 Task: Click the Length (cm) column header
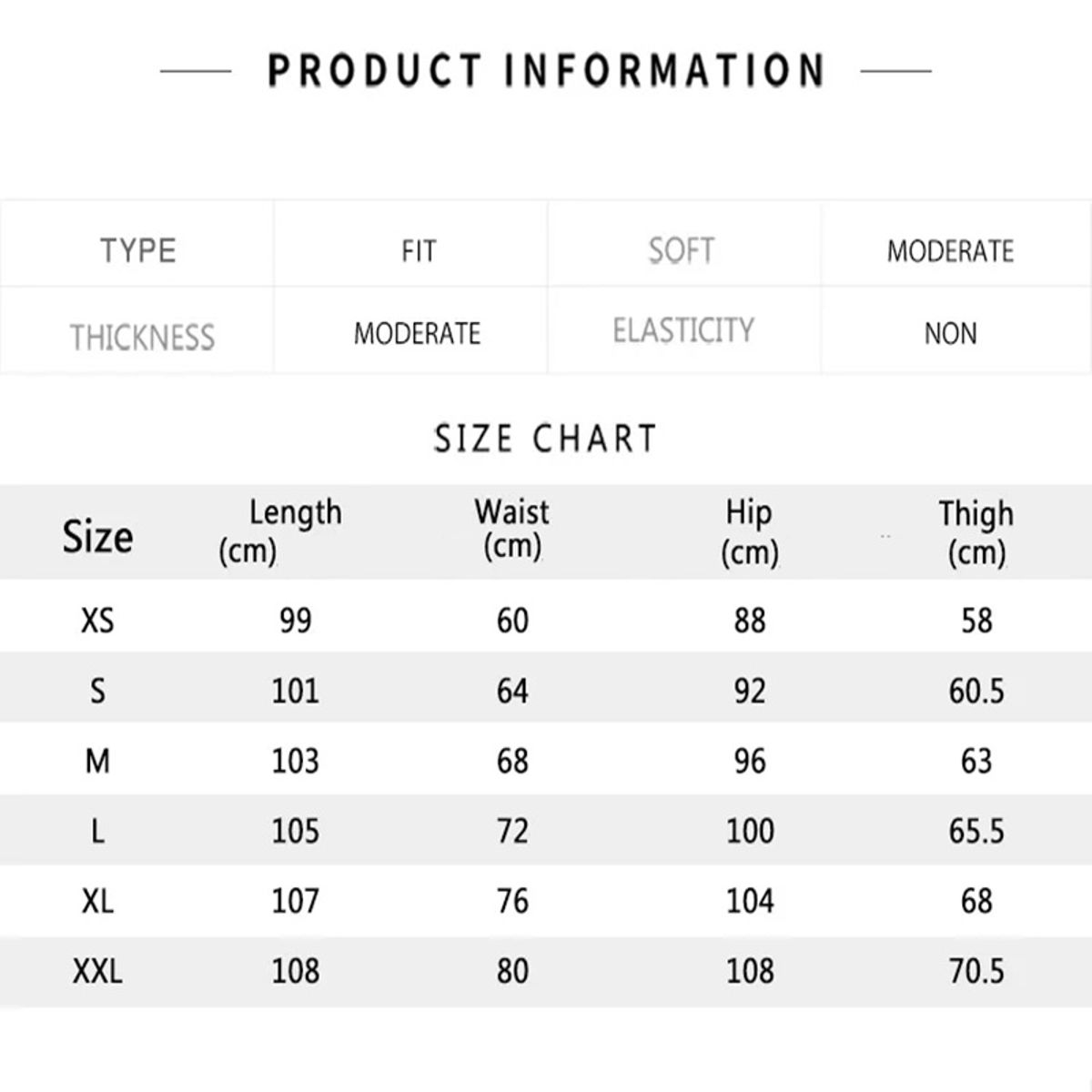(281, 531)
